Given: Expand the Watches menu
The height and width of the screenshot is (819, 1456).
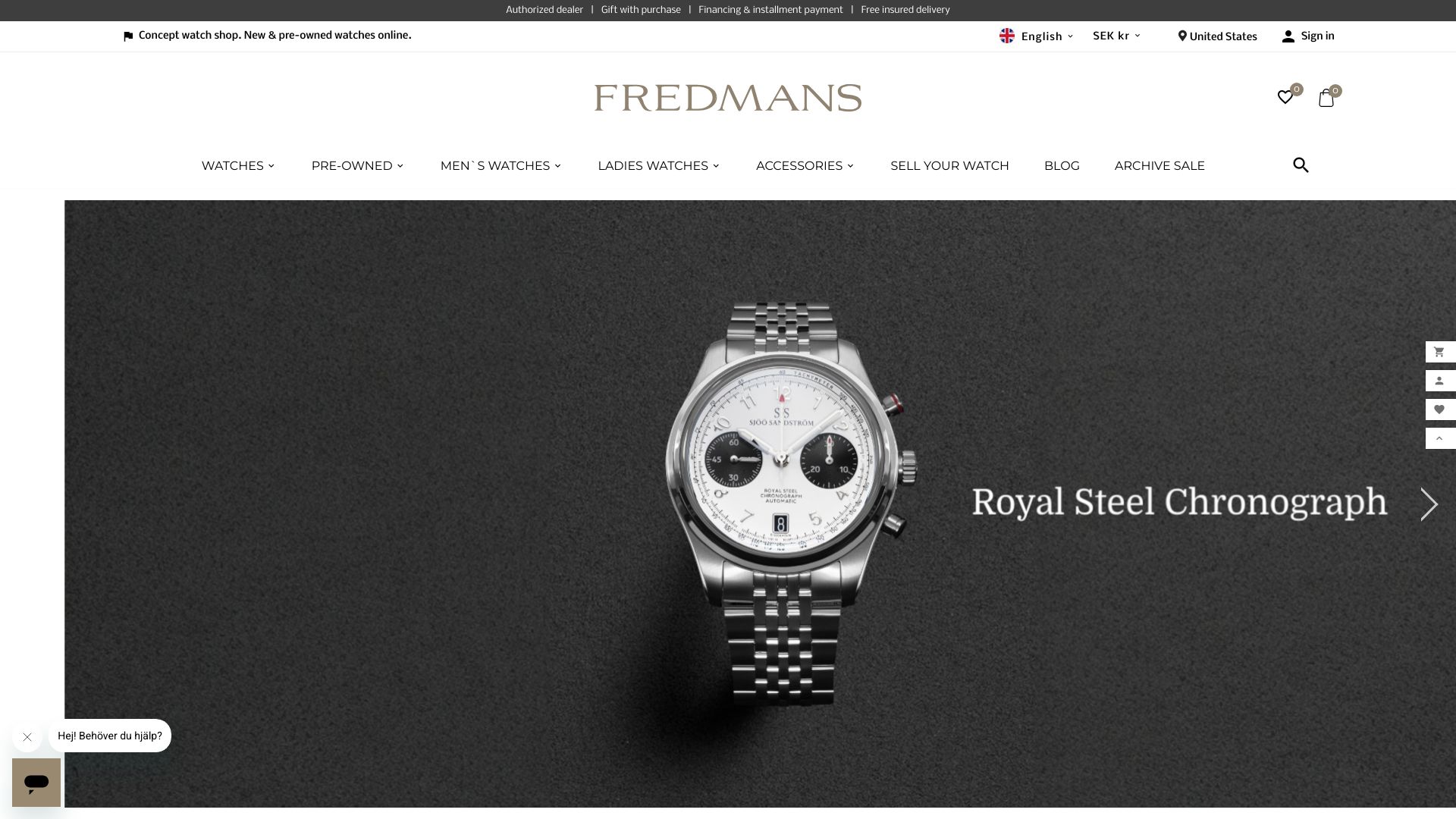Looking at the screenshot, I should [x=238, y=166].
